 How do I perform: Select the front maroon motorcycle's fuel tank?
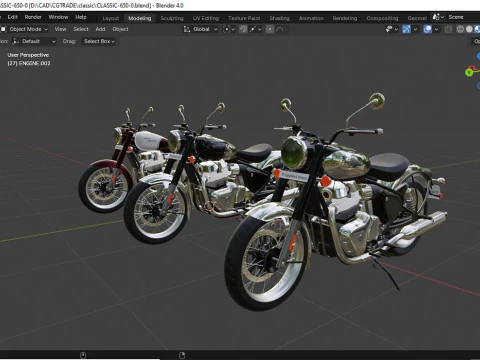(x=150, y=141)
